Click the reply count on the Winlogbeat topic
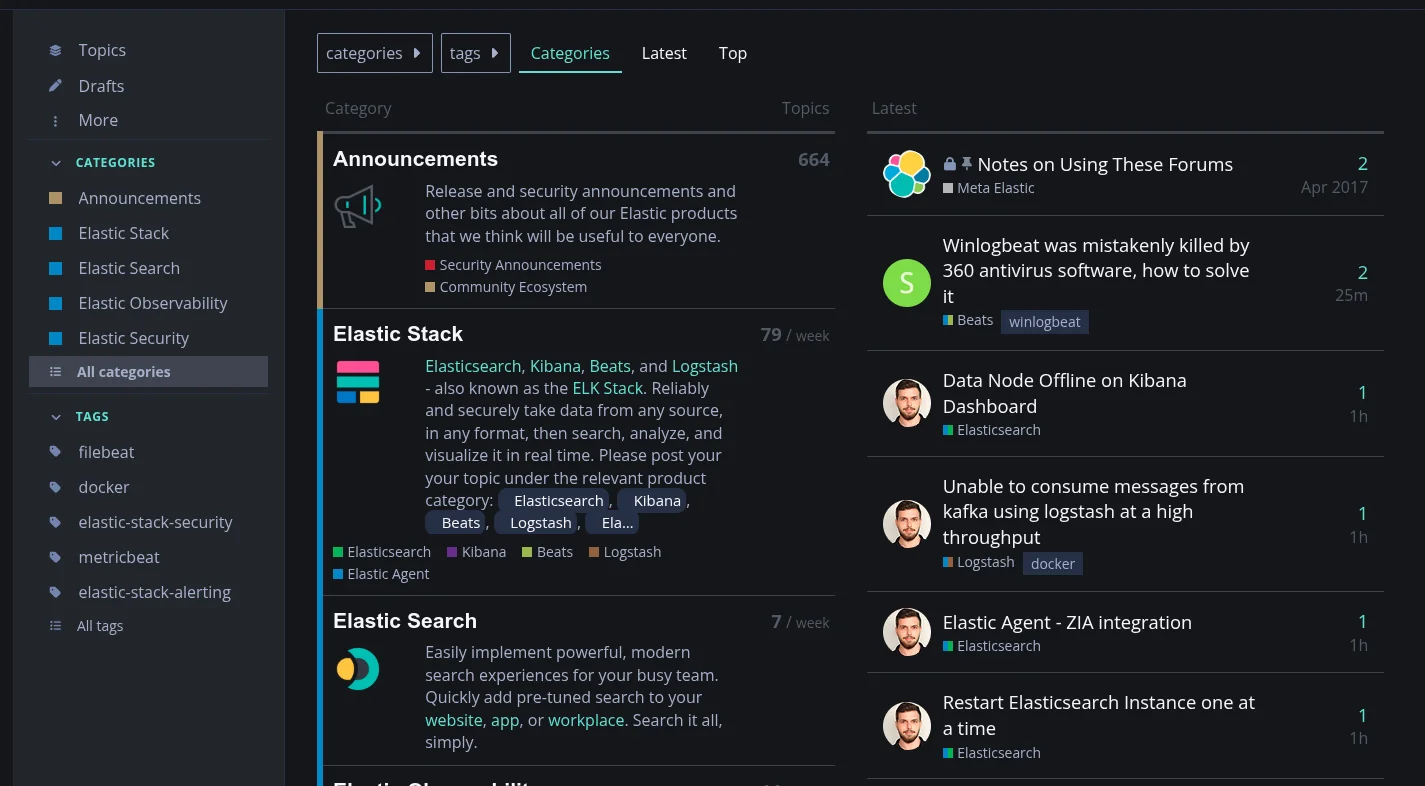Viewport: 1425px width, 786px height. [1362, 272]
